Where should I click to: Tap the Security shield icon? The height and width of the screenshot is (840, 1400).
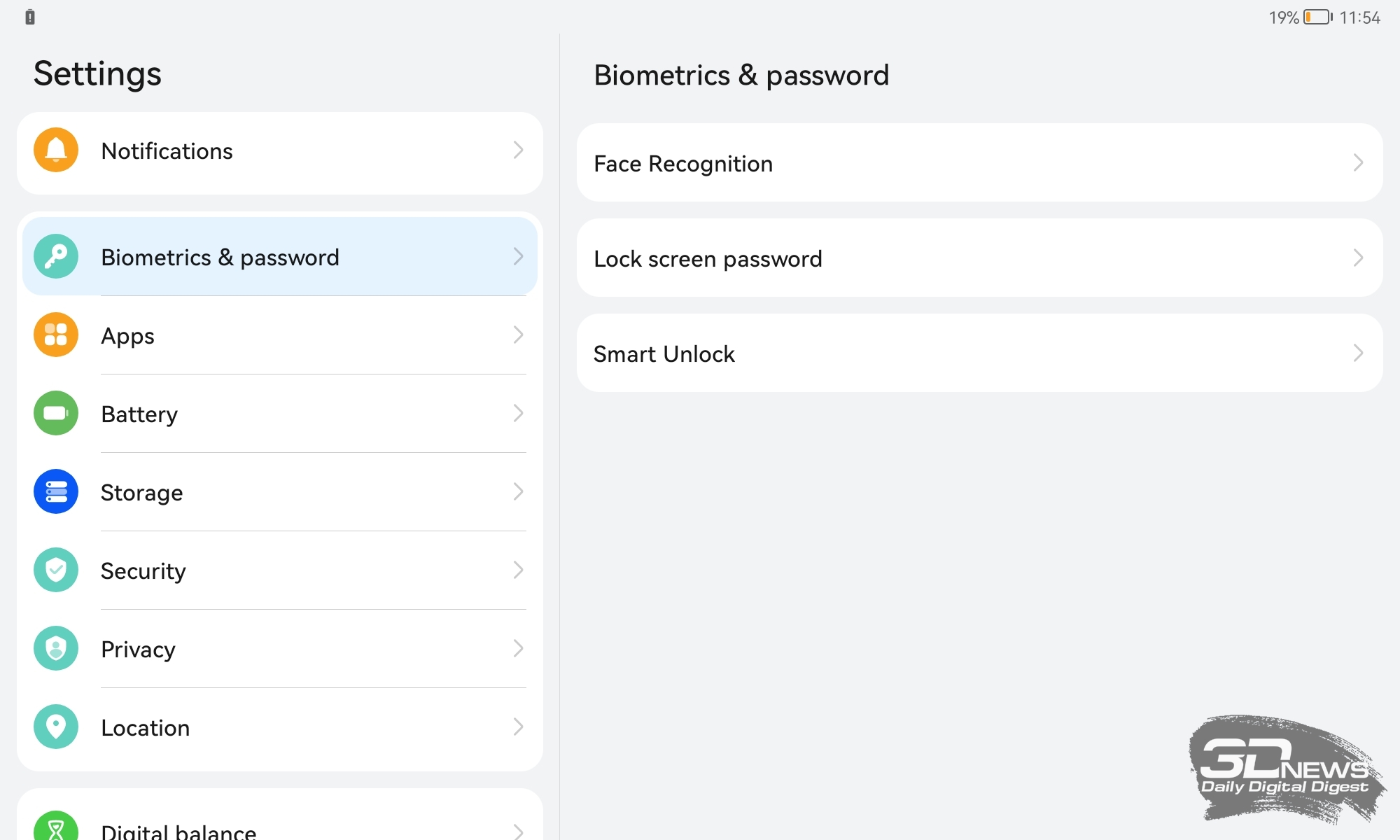coord(56,570)
